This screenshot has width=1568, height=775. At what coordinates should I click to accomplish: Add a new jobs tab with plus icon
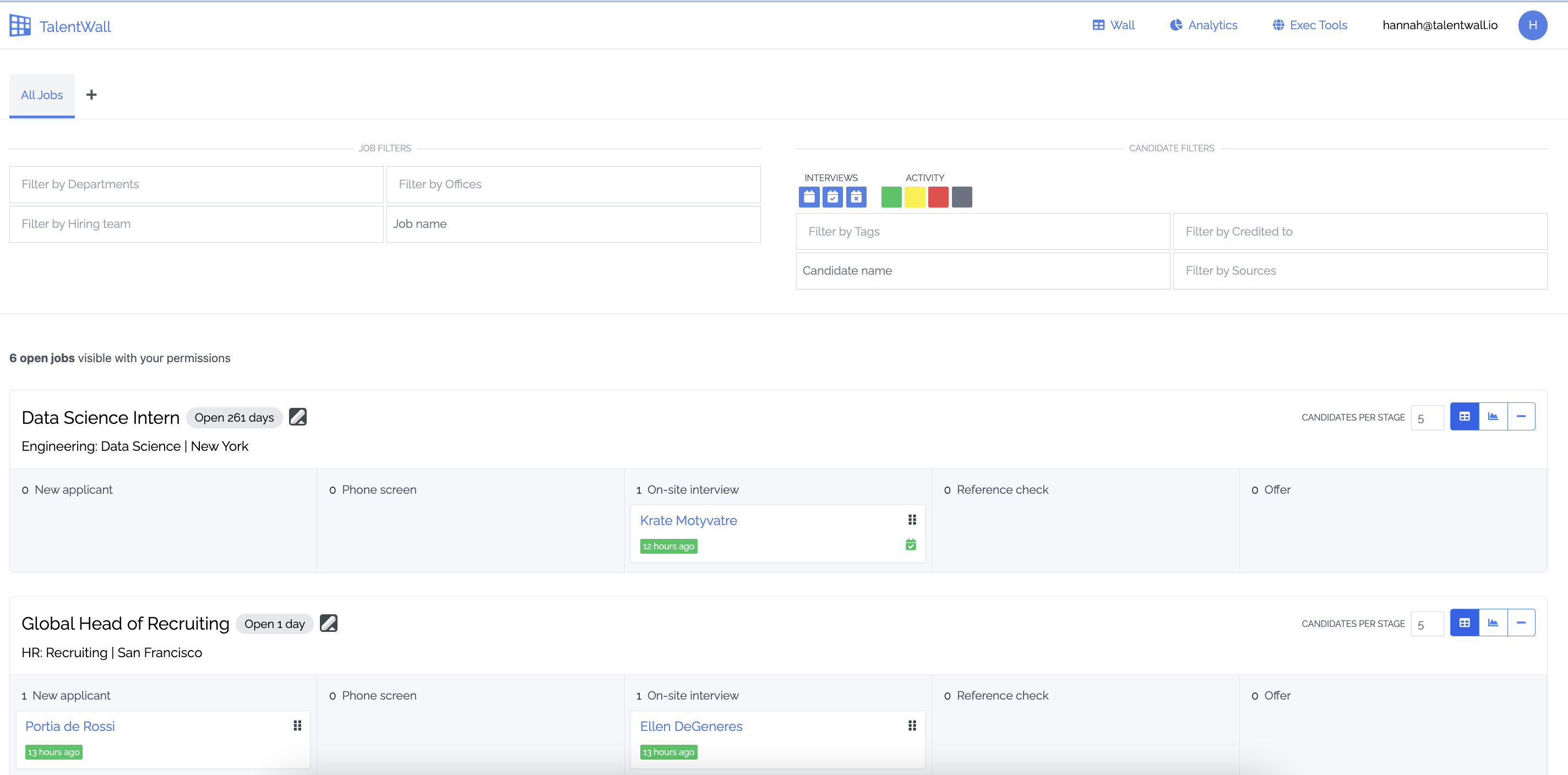click(x=91, y=95)
